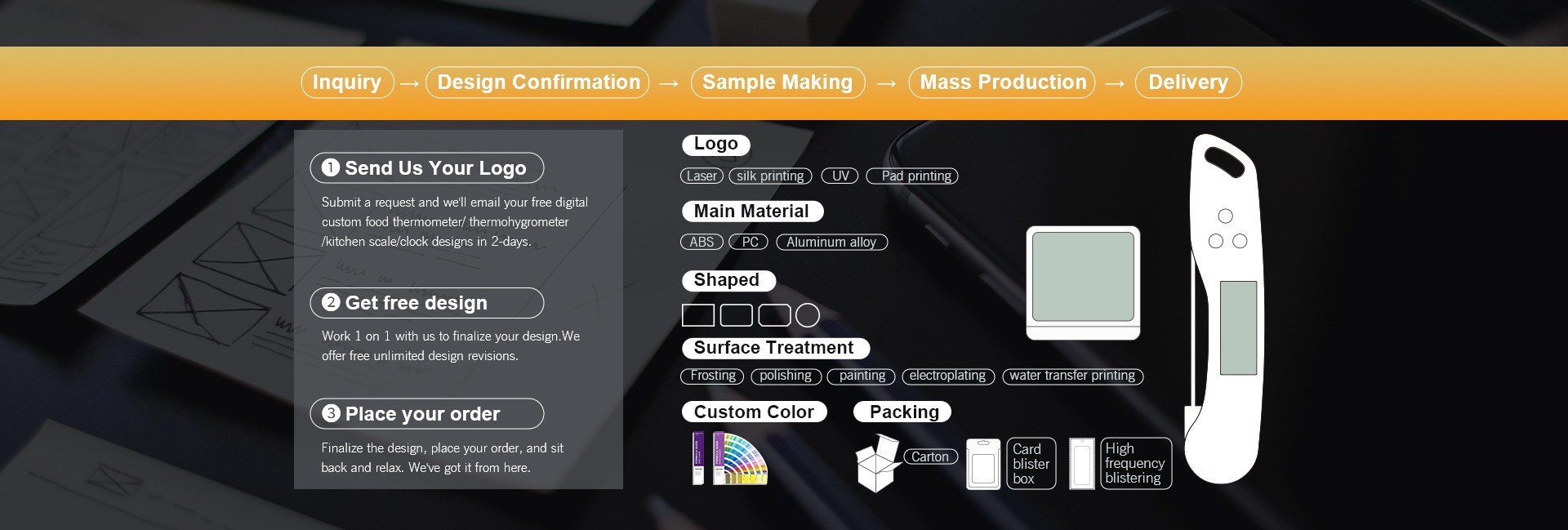
Task: Select the square shape icon
Action: pyautogui.click(x=698, y=315)
